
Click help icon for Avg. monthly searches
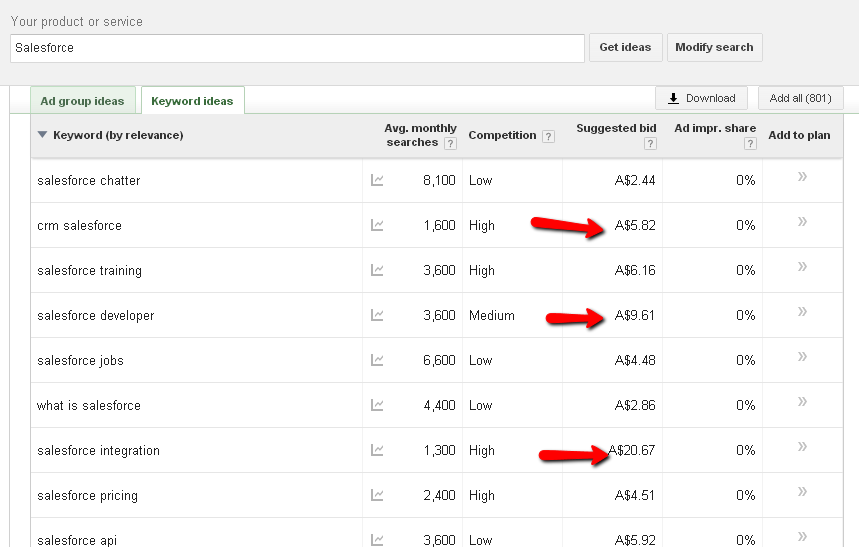[x=450, y=144]
